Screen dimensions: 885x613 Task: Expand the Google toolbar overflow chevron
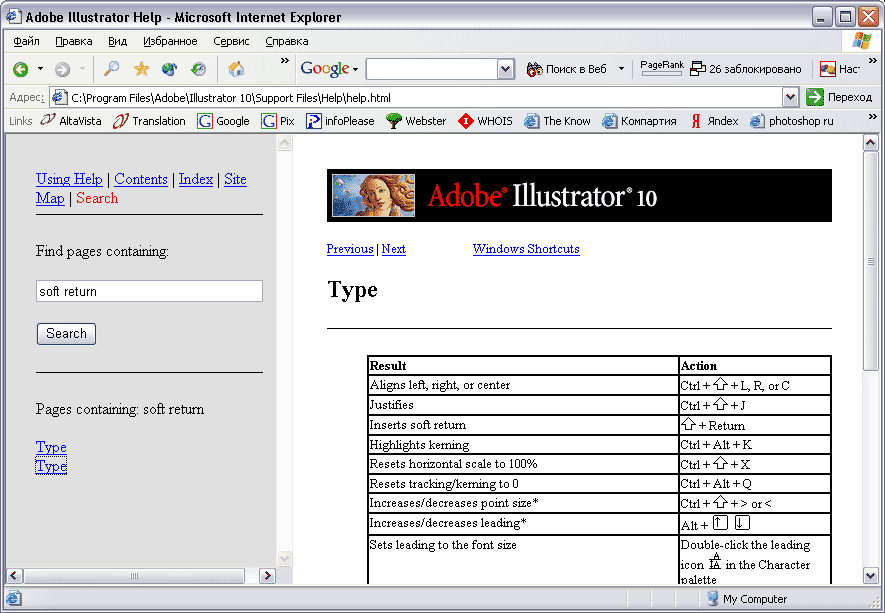(x=873, y=61)
